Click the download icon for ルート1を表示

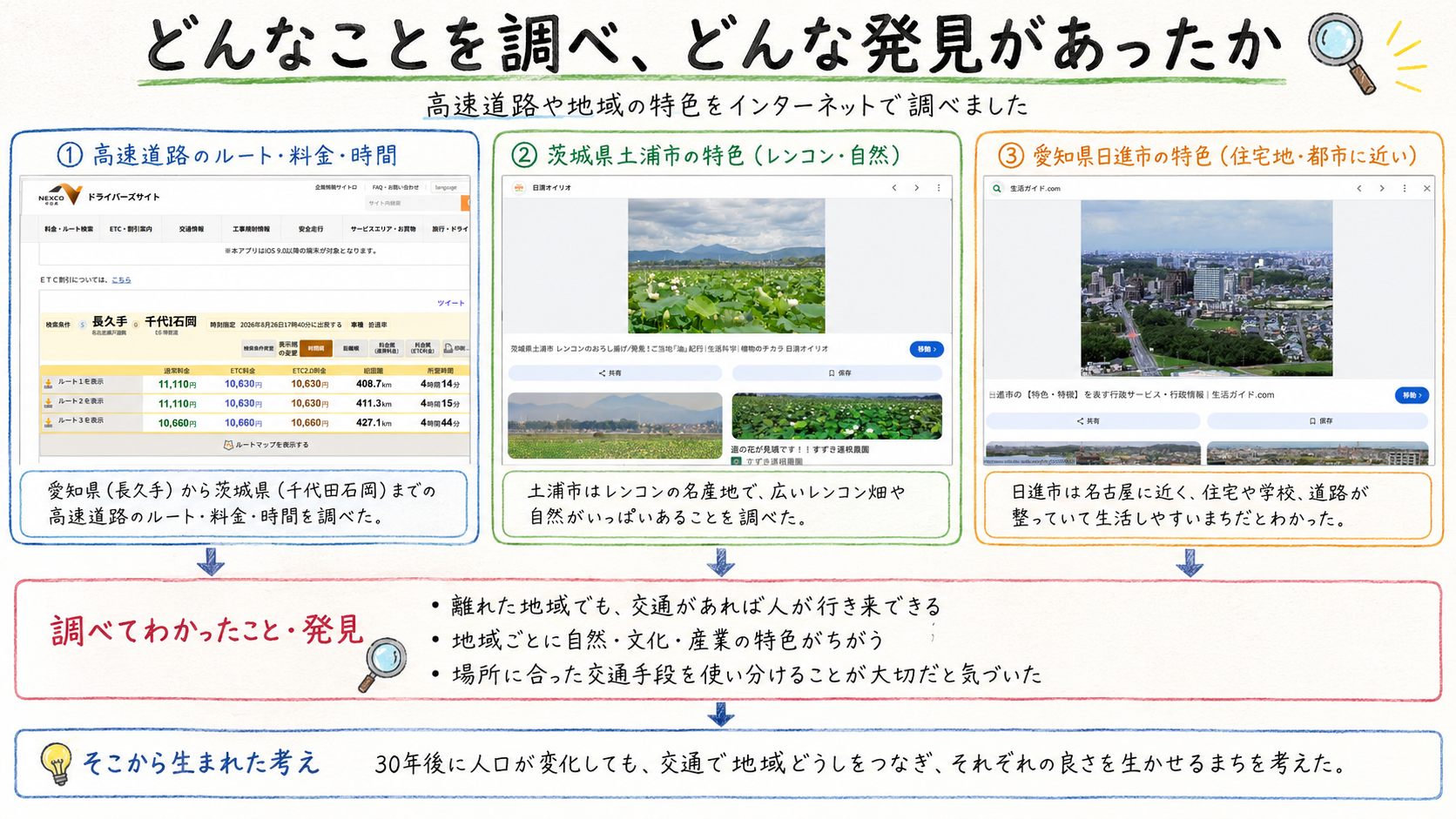pos(48,383)
